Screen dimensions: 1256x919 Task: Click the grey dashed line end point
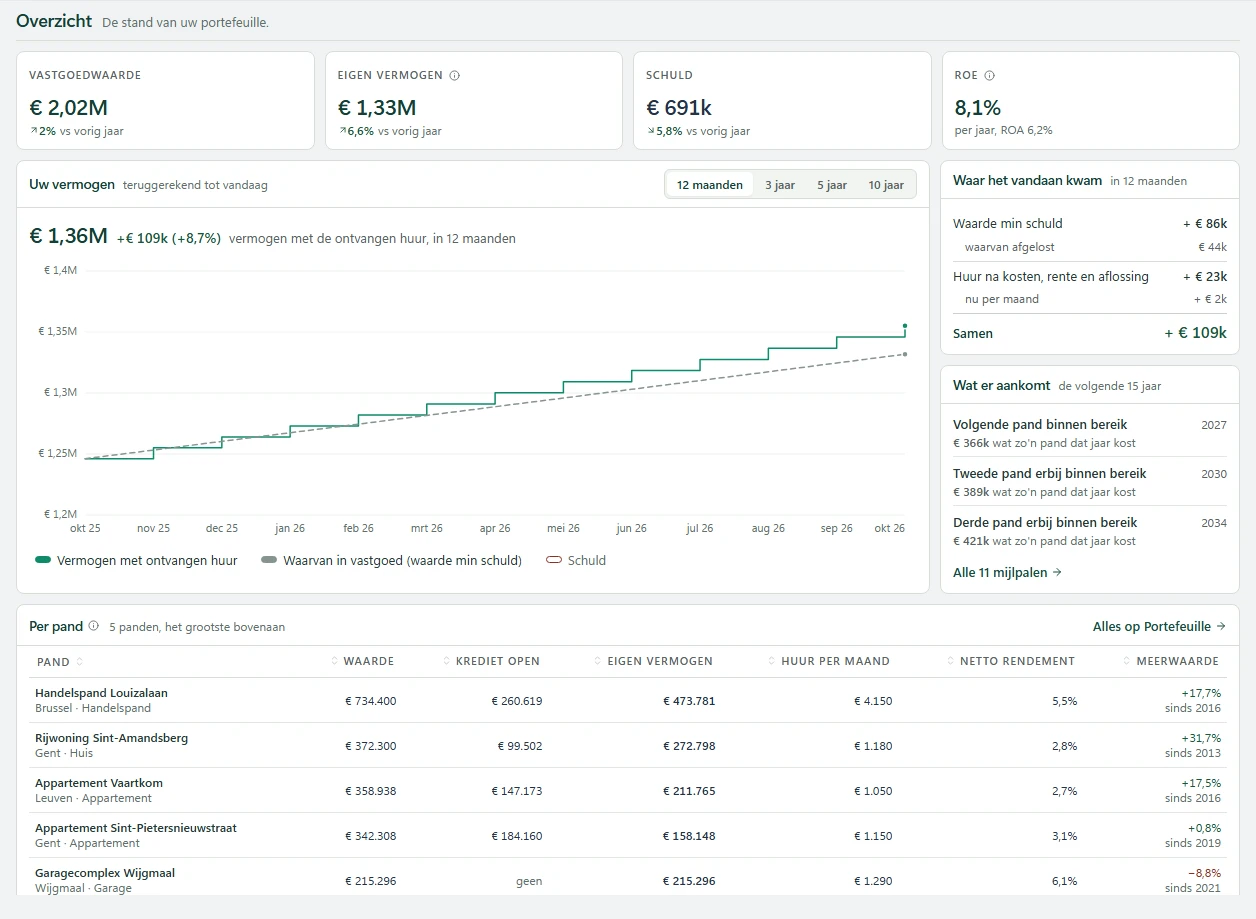(x=905, y=354)
